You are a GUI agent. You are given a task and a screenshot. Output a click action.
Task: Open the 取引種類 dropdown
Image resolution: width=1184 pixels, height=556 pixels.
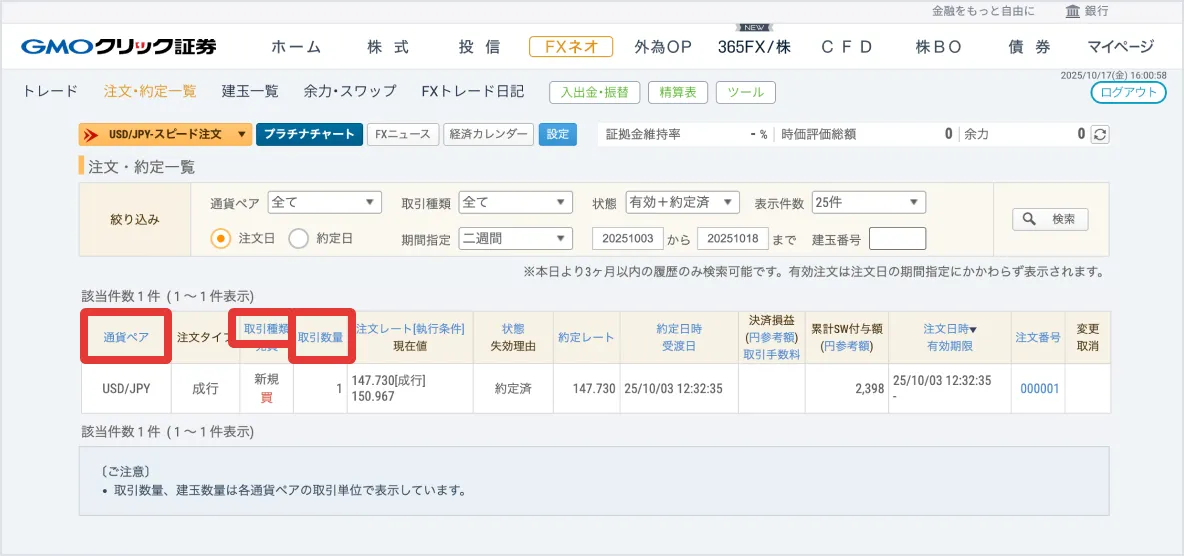515,202
